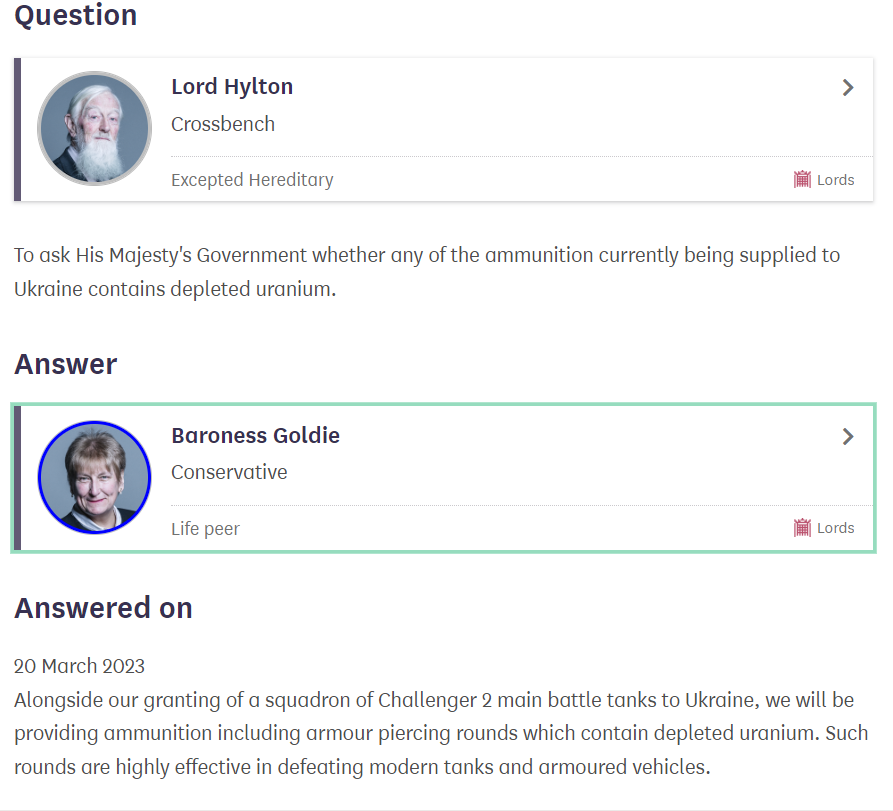Expand the chevron on Lord Hylton's card

tap(848, 88)
